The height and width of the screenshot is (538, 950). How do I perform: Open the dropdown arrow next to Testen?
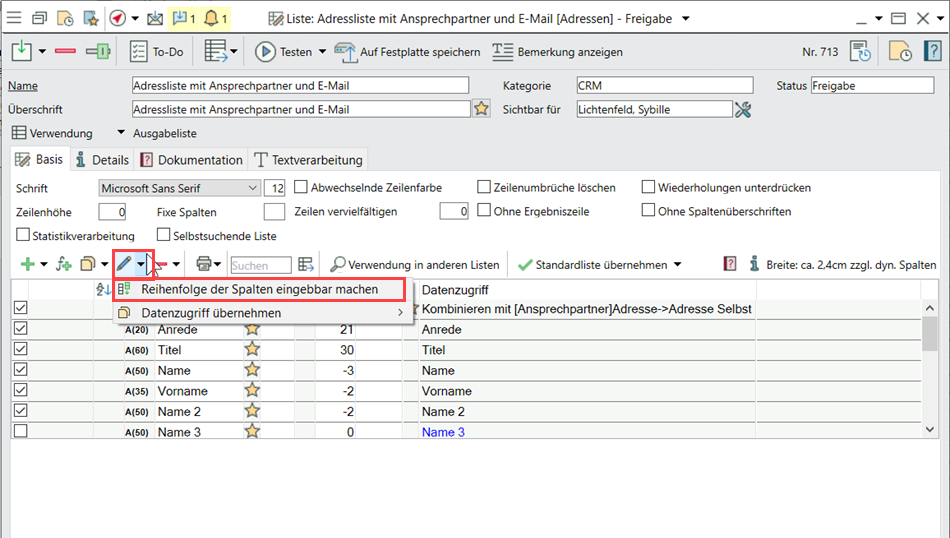point(322,52)
